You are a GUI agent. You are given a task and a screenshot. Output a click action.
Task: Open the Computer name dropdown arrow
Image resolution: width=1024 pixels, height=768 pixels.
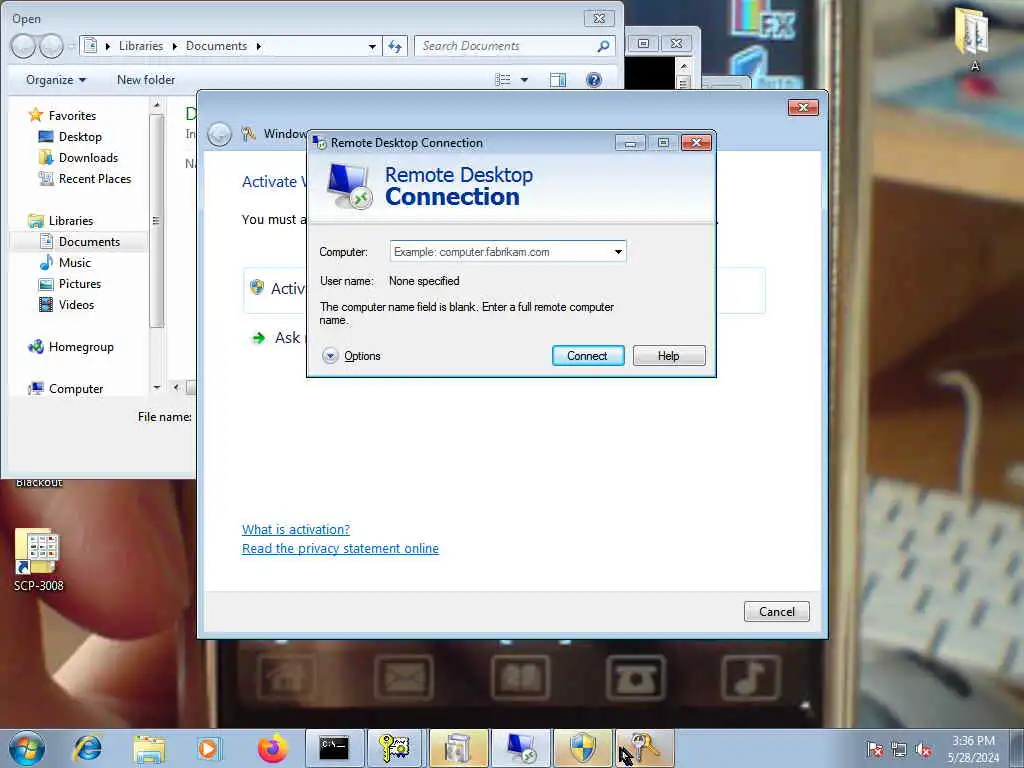tap(618, 252)
